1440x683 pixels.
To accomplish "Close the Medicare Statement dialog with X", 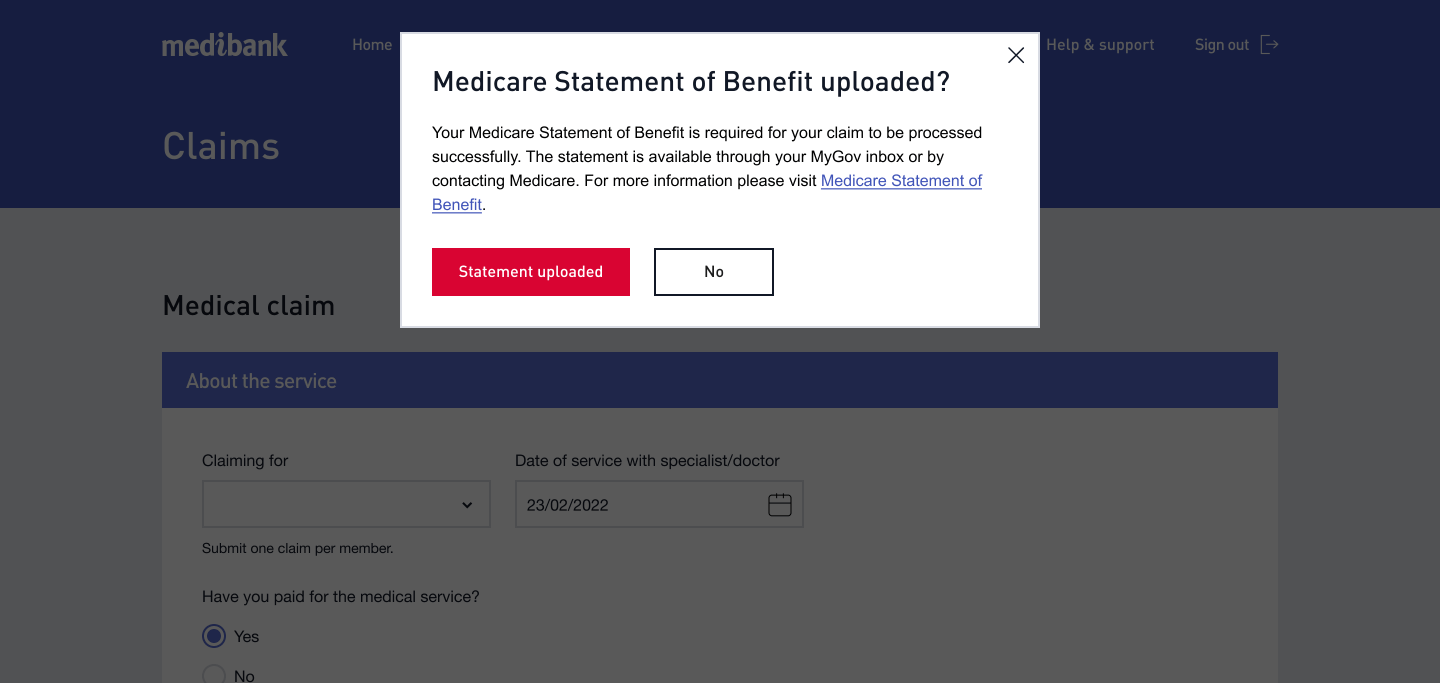I will [1016, 56].
